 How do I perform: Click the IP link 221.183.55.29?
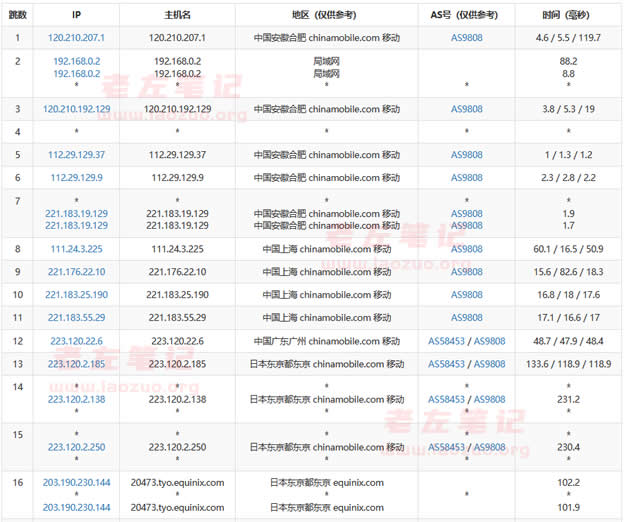77,318
